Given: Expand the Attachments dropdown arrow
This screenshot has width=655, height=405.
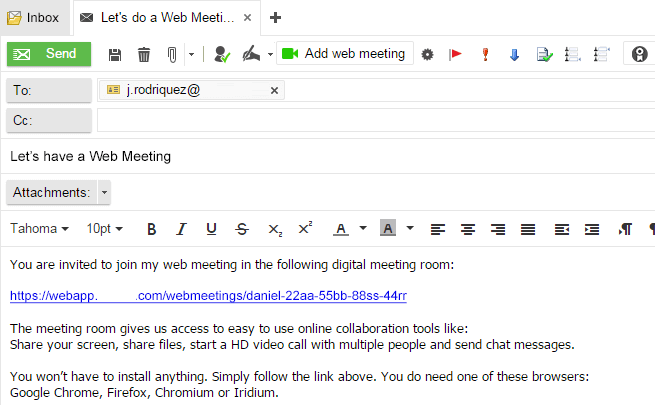Looking at the screenshot, I should pyautogui.click(x=104, y=192).
